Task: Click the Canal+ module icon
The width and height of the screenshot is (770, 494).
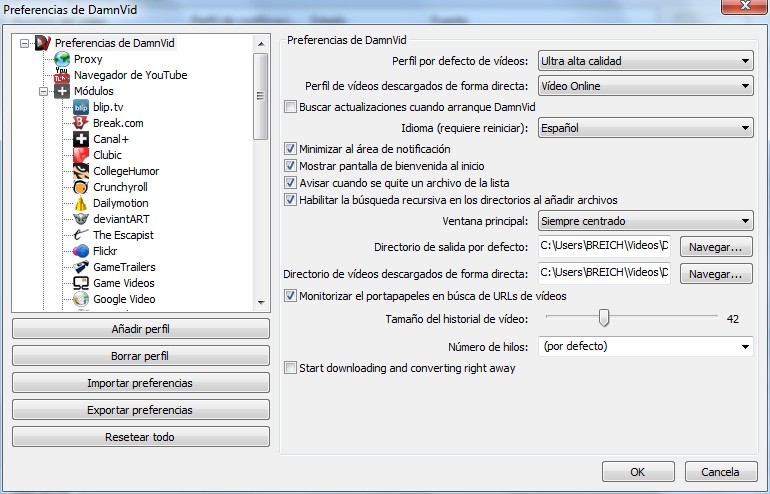Action: (x=81, y=139)
